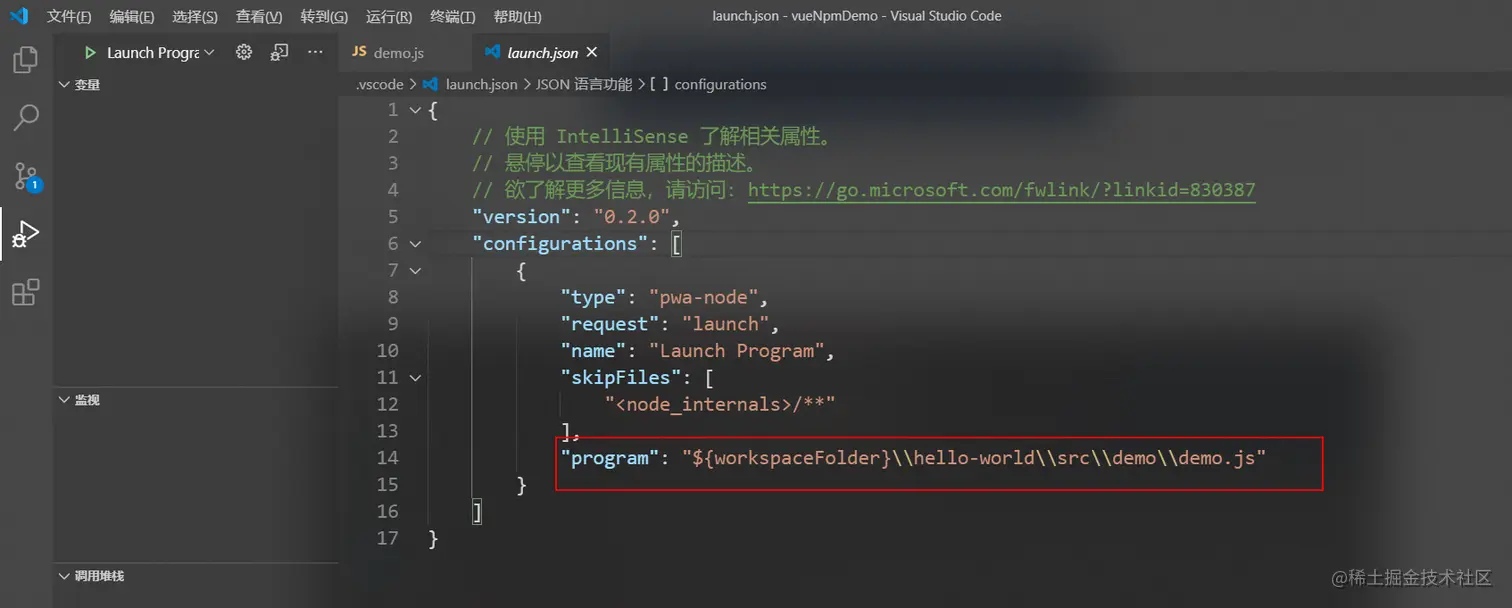Fold the configurations array at line 6
1512x608 pixels.
[x=415, y=244]
